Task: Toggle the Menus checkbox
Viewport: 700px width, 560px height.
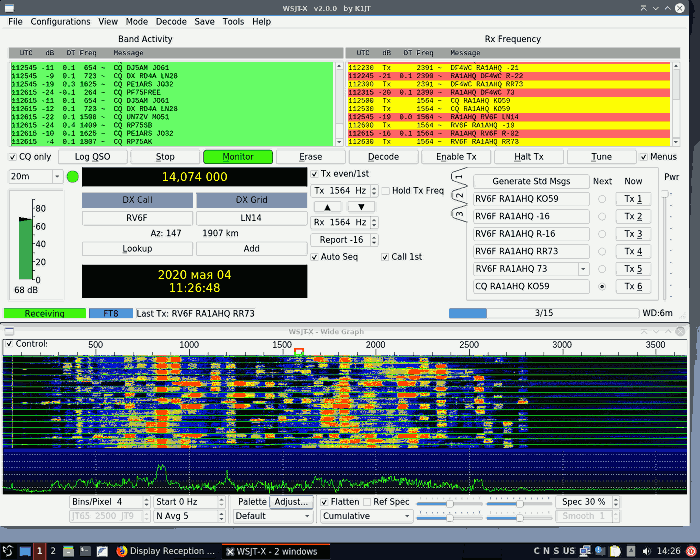Action: 644,157
